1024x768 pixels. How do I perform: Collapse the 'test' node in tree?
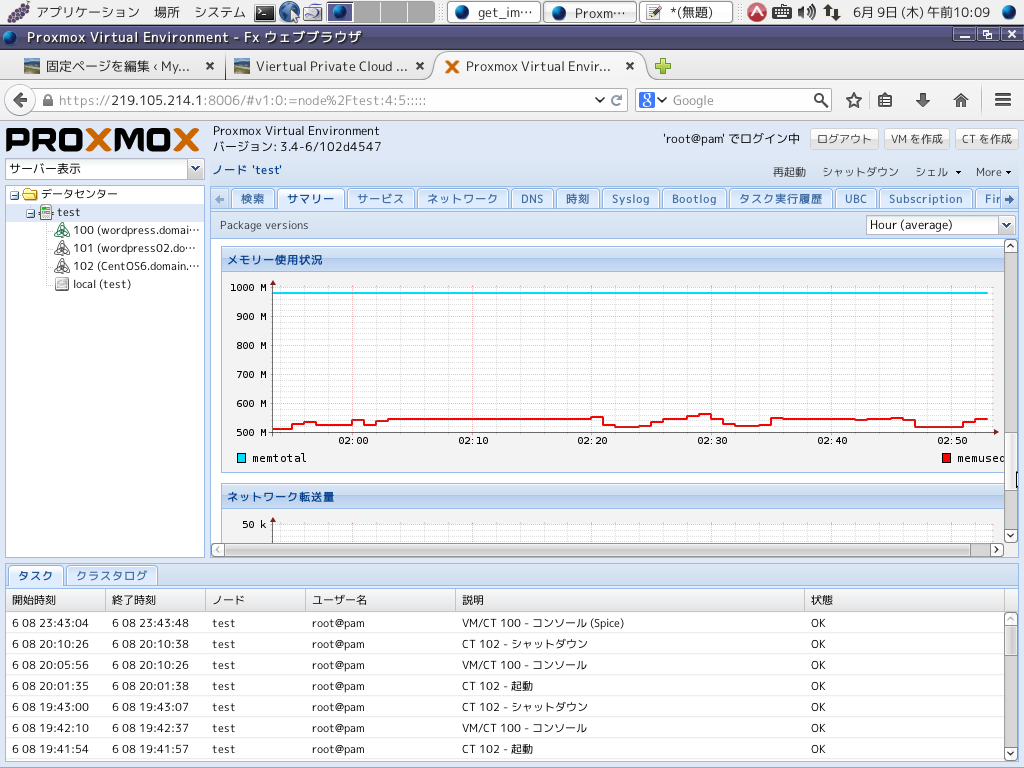point(31,213)
